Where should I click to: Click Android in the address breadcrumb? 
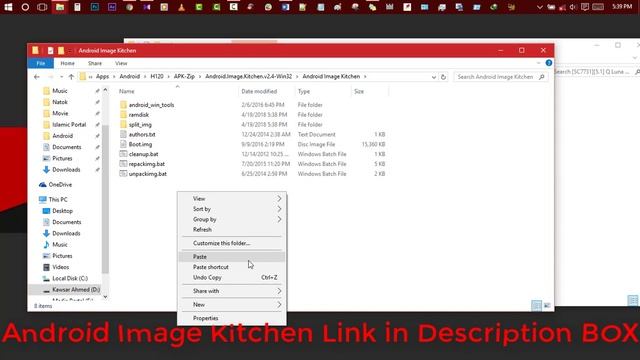pos(129,76)
